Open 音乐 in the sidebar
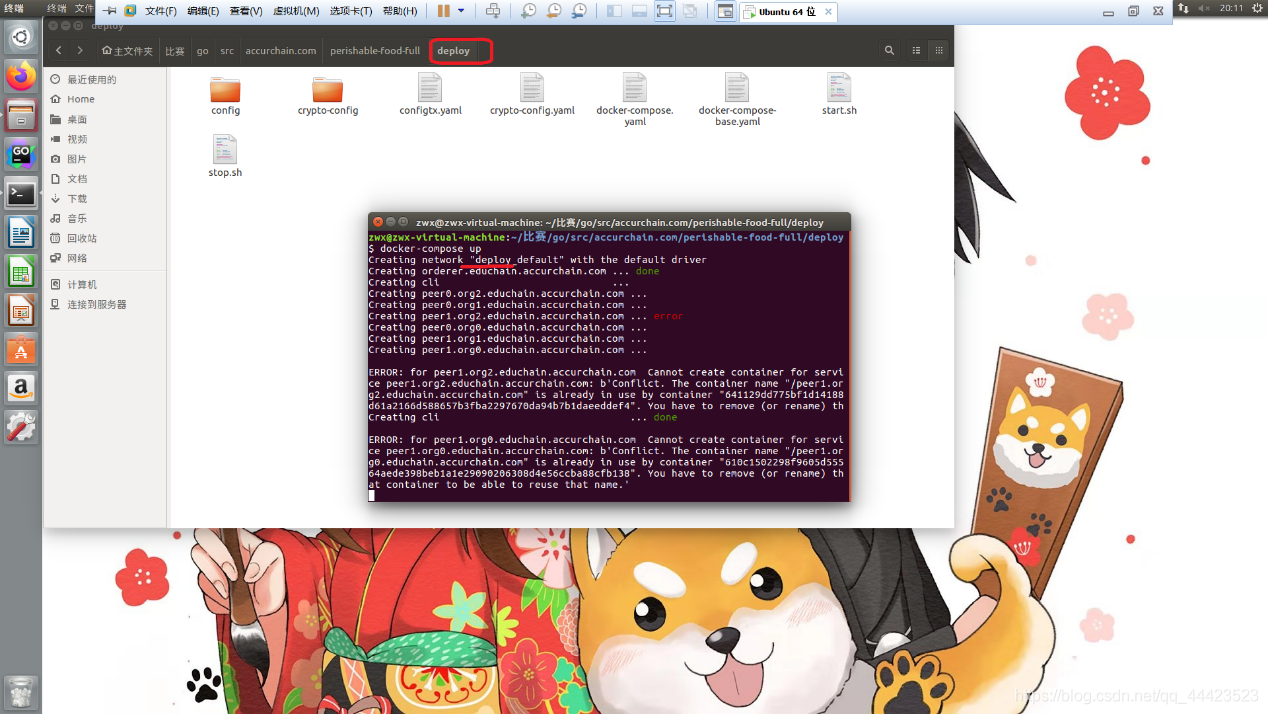Screen dimensions: 1268x714 77,218
